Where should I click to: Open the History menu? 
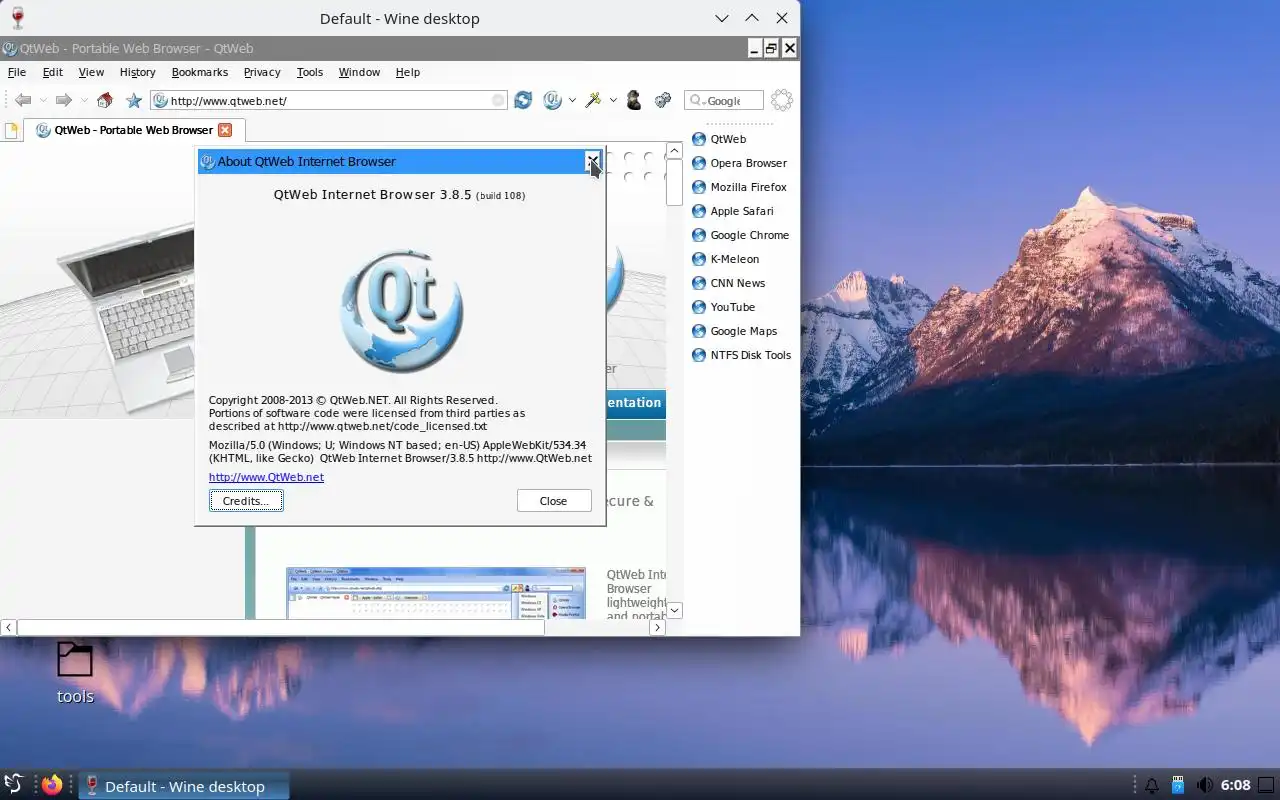(138, 72)
